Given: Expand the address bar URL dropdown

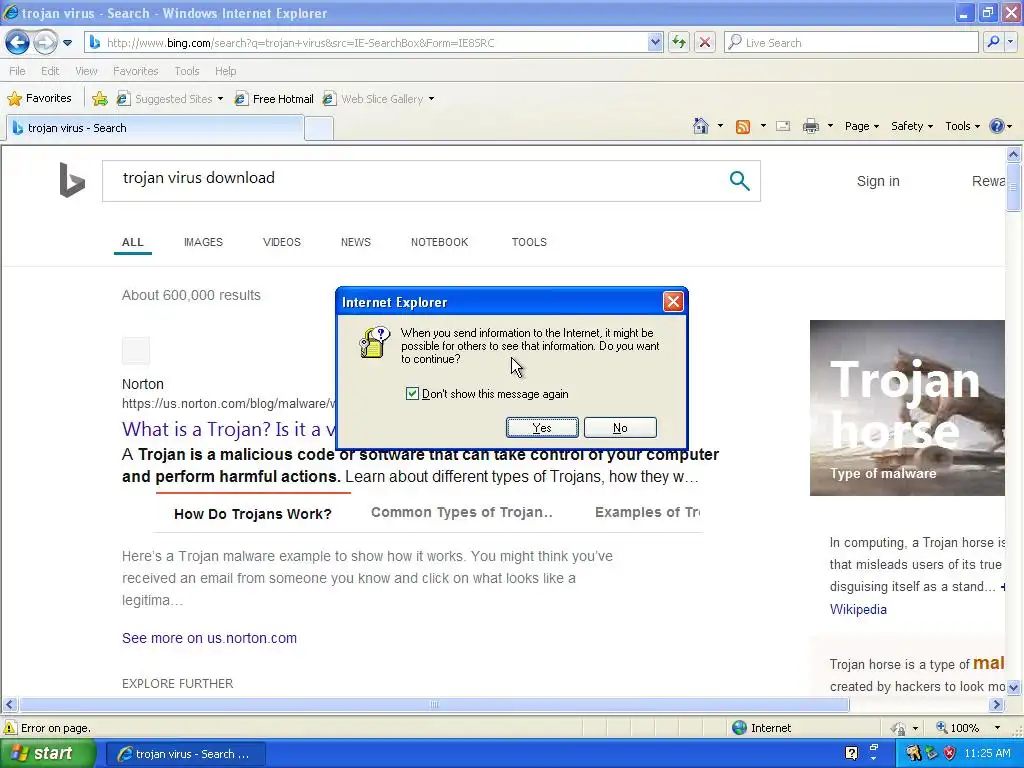Looking at the screenshot, I should coord(655,42).
